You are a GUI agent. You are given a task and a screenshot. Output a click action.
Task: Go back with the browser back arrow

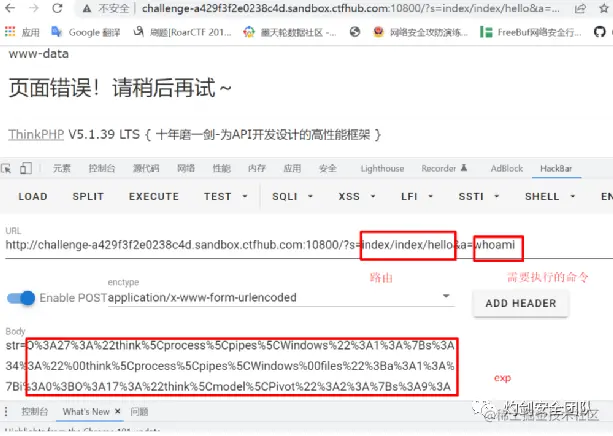[10, 8]
